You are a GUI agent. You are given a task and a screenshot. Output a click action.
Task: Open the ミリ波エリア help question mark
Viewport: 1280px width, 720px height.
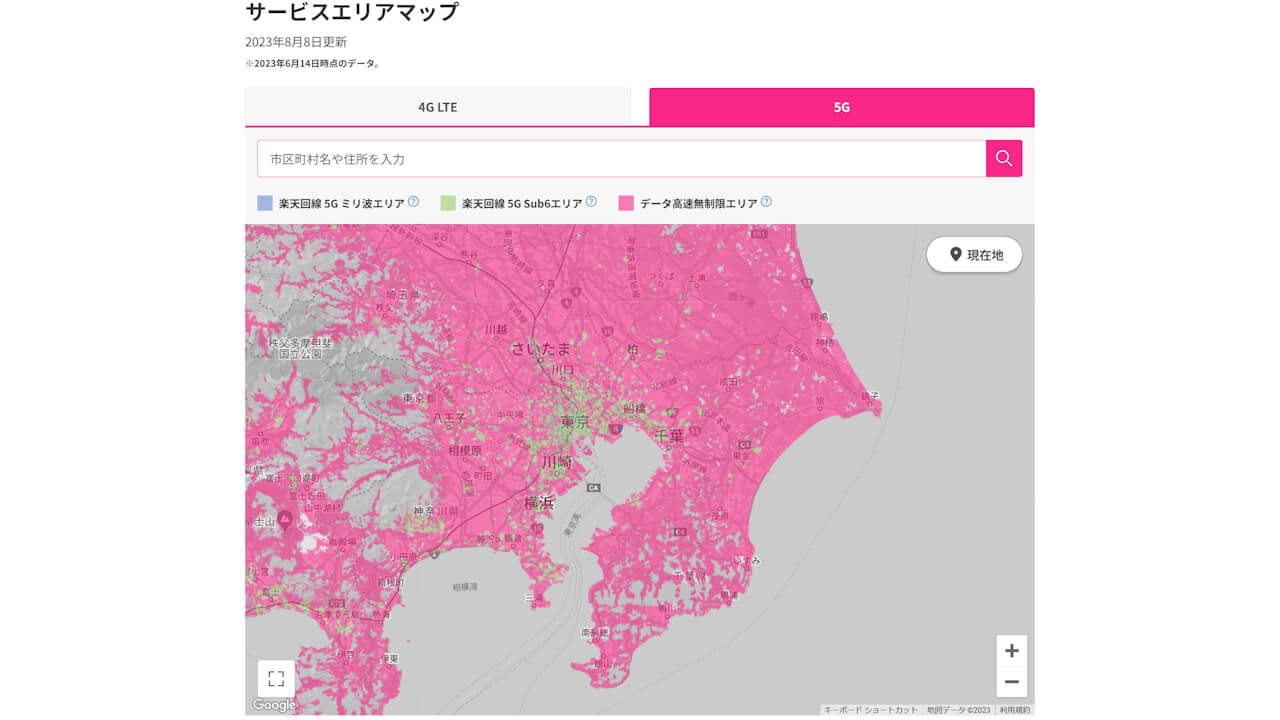(x=413, y=201)
